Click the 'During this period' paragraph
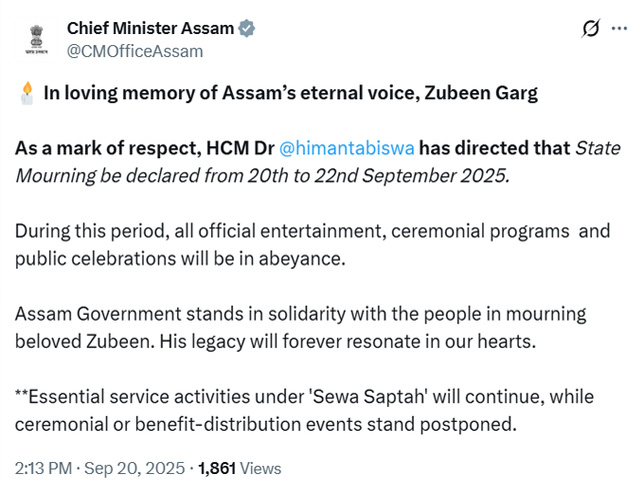This screenshot has height=480, width=640. click(313, 245)
